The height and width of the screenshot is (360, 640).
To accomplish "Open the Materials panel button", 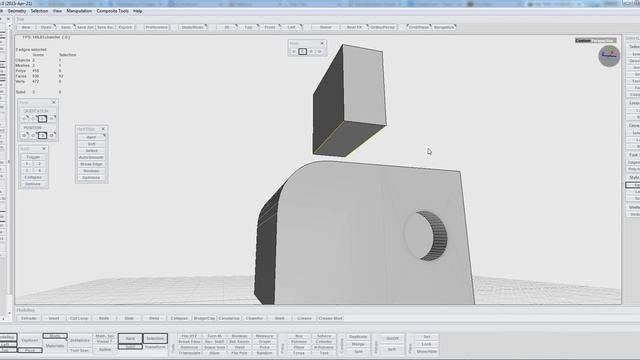I will [55, 345].
